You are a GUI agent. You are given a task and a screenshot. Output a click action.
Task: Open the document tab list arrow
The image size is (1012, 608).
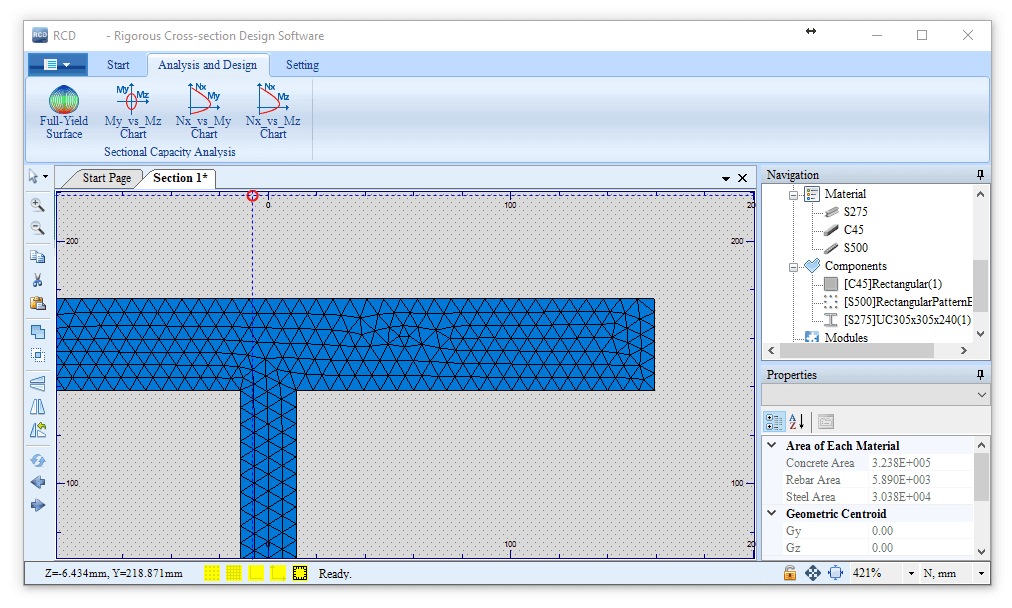(x=725, y=179)
